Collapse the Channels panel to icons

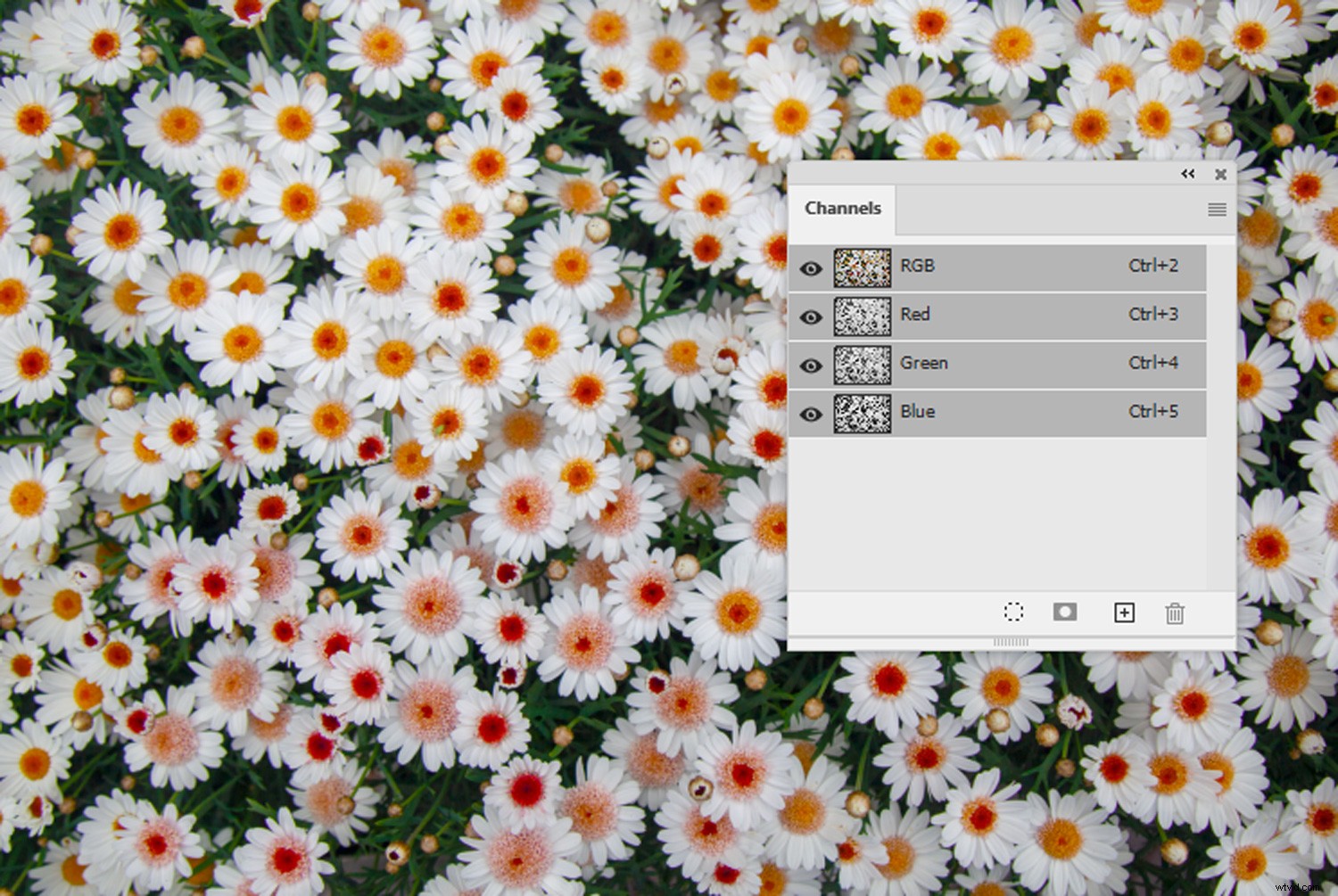pos(1187,174)
